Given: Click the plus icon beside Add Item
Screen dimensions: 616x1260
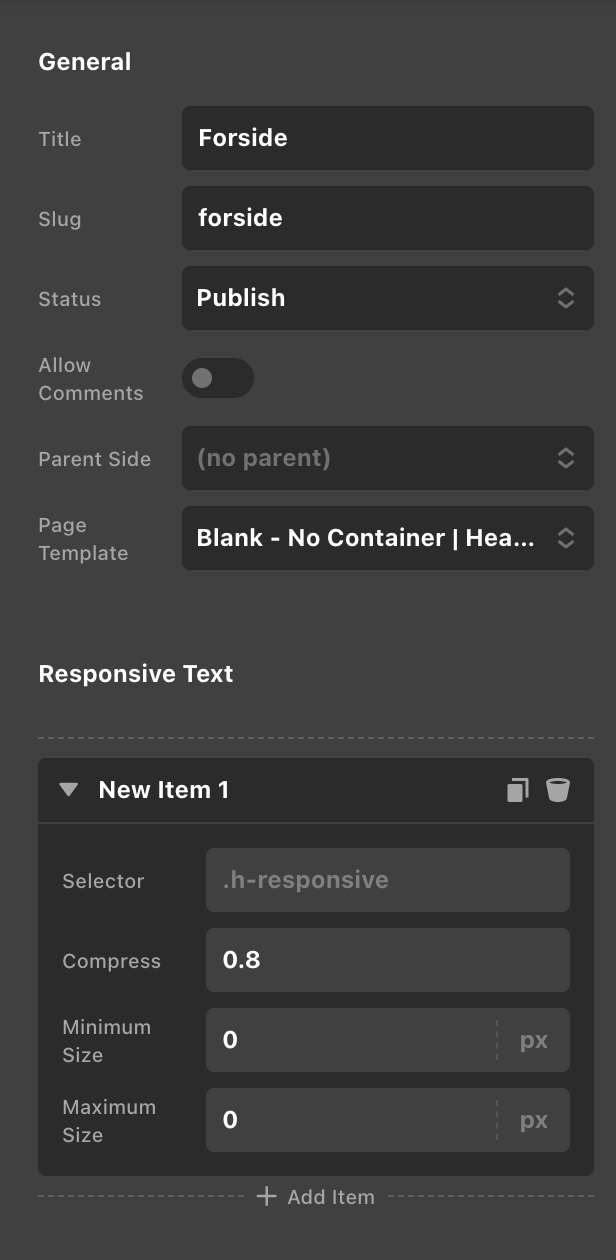Looking at the screenshot, I should (266, 1196).
